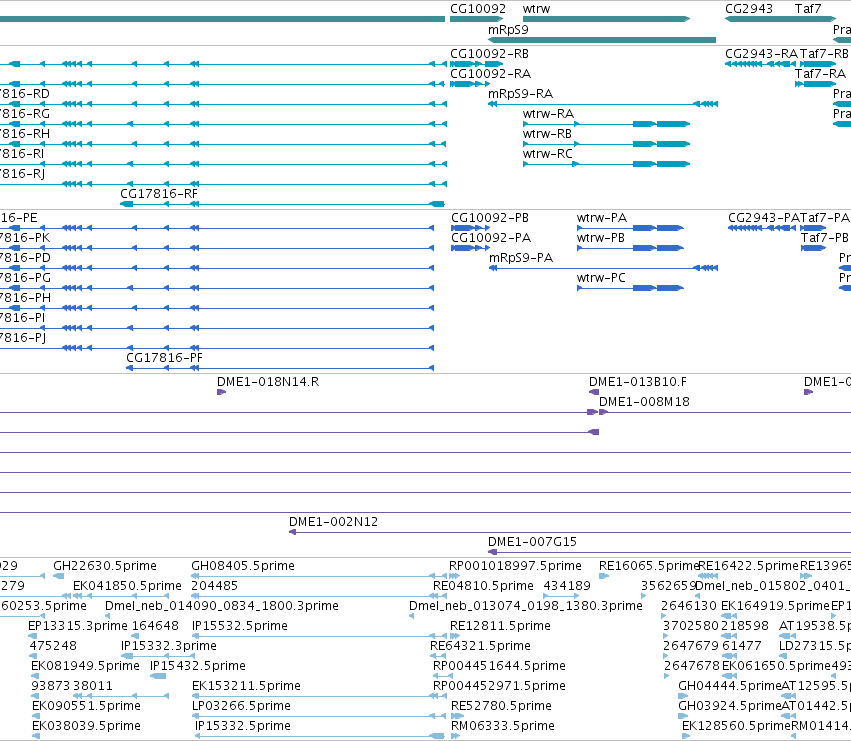Screen dimensions: 851x741
Task: Click EST RP001018997.5prime label
Action: point(515,566)
